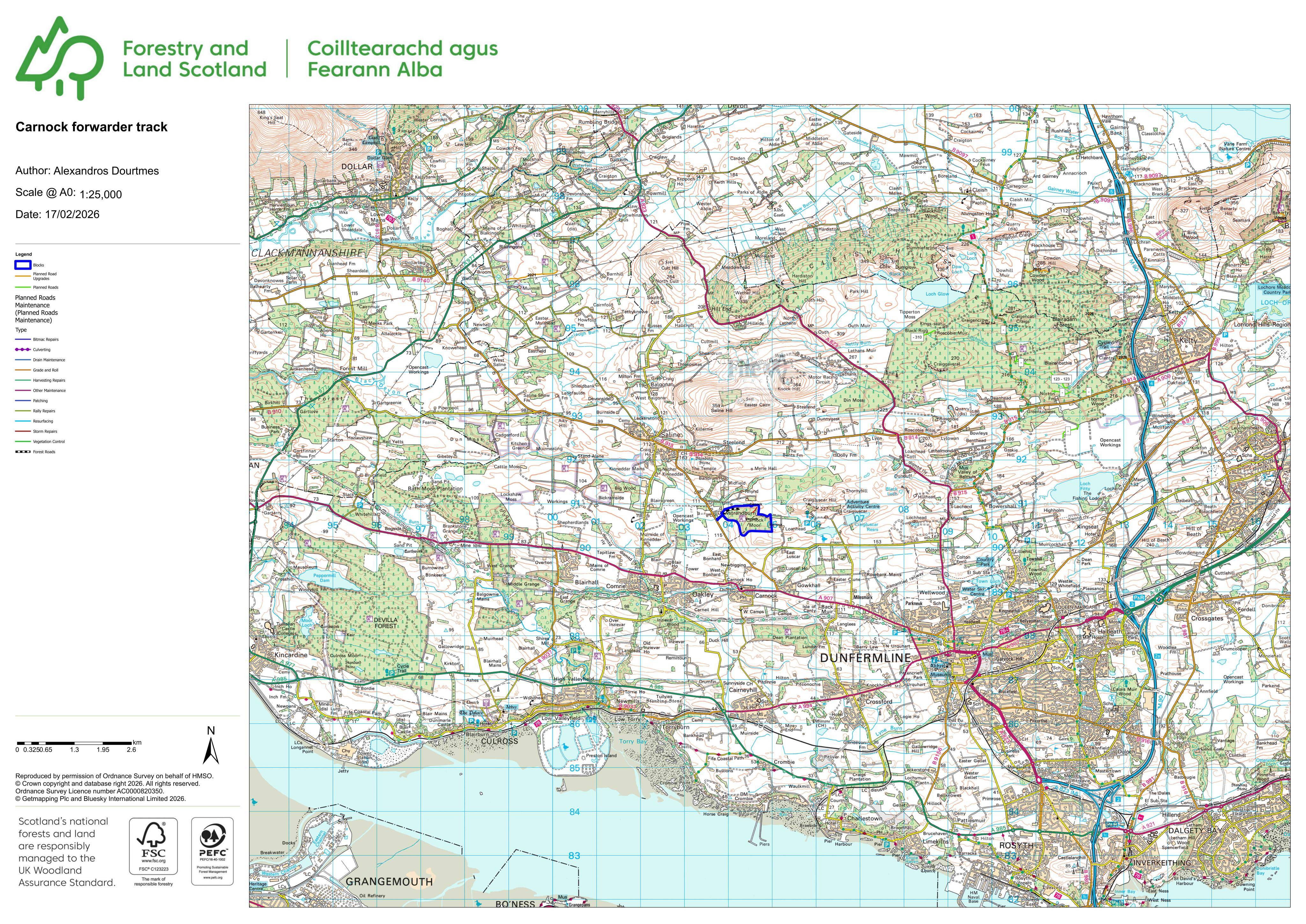Click the 'Planned Roads' green line label
The width and height of the screenshot is (1306, 924).
[x=46, y=287]
